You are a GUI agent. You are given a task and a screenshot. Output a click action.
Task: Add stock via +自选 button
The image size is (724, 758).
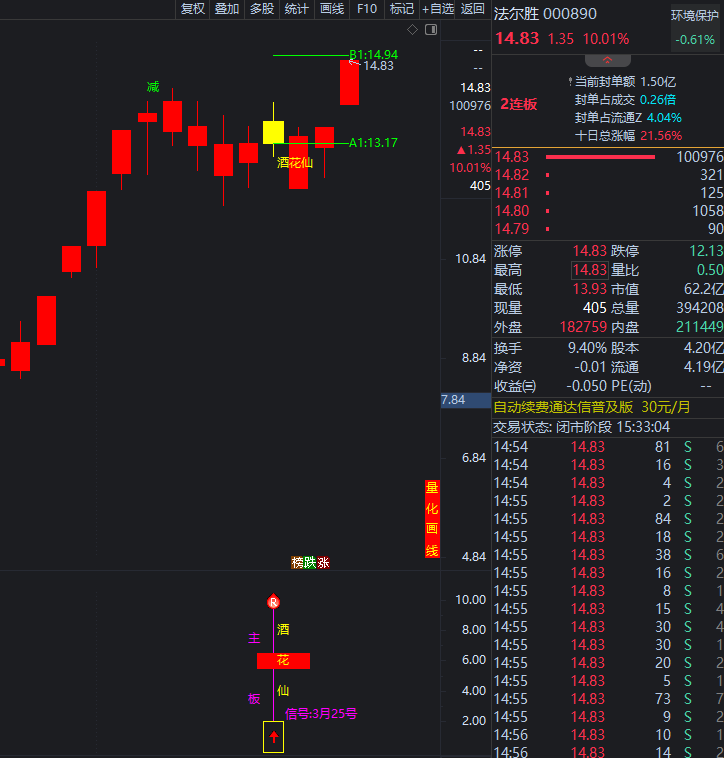pos(438,9)
